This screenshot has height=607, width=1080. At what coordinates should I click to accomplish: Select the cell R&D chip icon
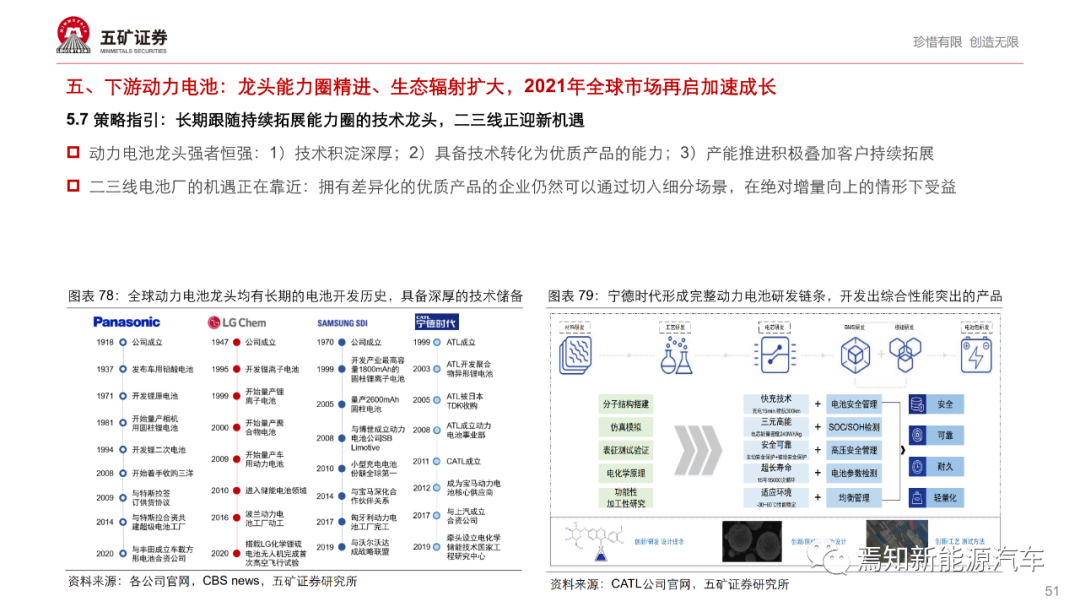(x=775, y=355)
